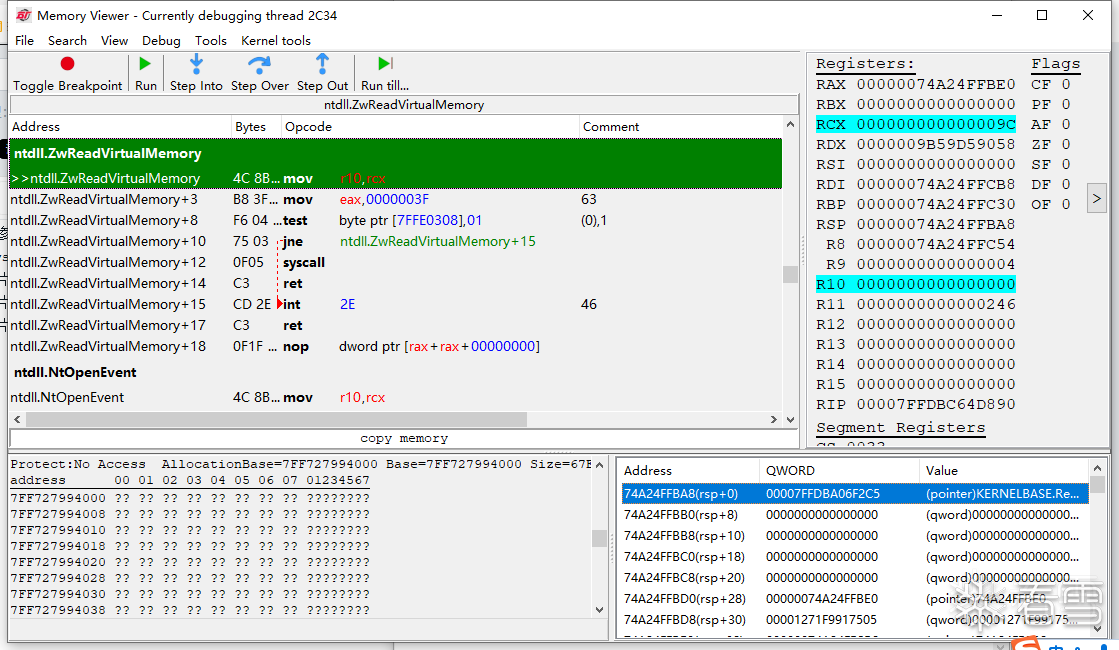
Task: Click the Step Into icon
Action: coord(196,64)
